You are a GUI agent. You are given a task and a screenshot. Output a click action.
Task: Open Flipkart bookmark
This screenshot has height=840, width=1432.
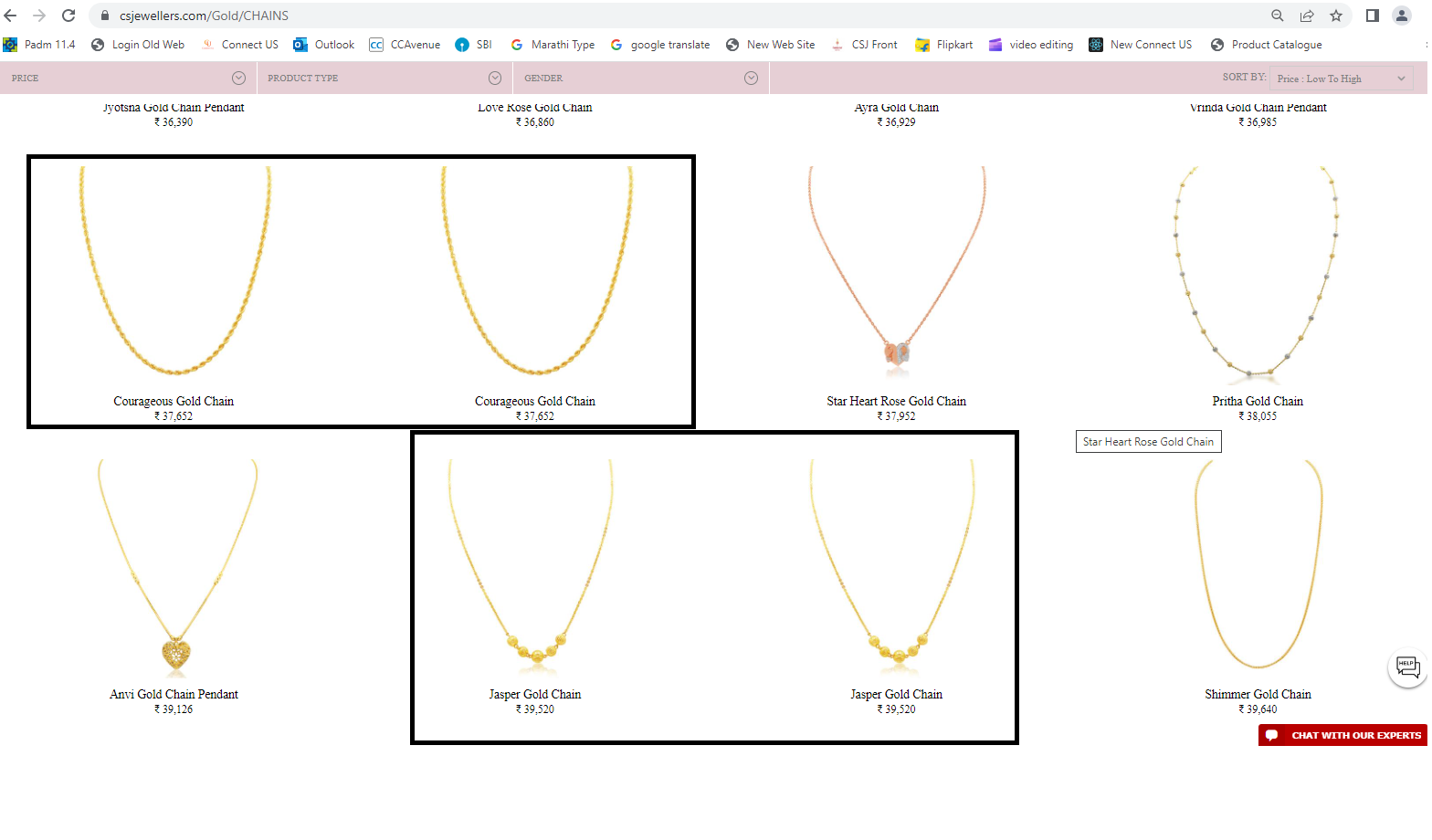[944, 45]
